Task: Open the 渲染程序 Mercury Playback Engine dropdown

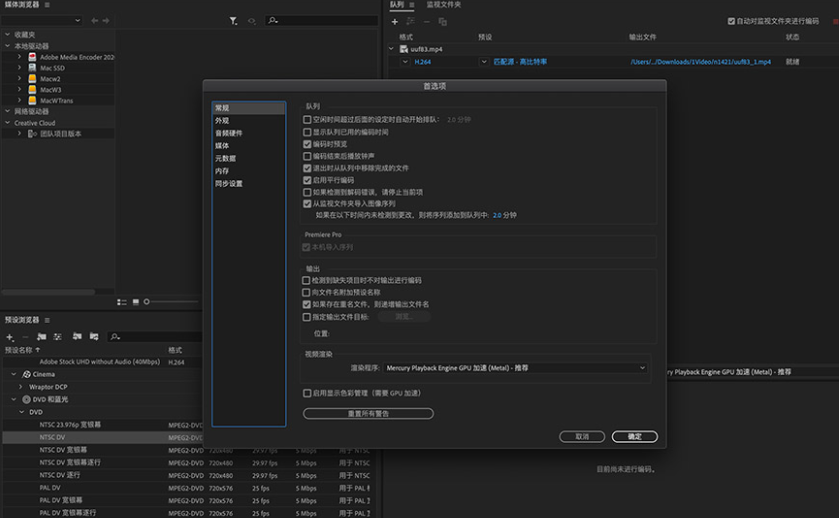Action: click(x=515, y=368)
